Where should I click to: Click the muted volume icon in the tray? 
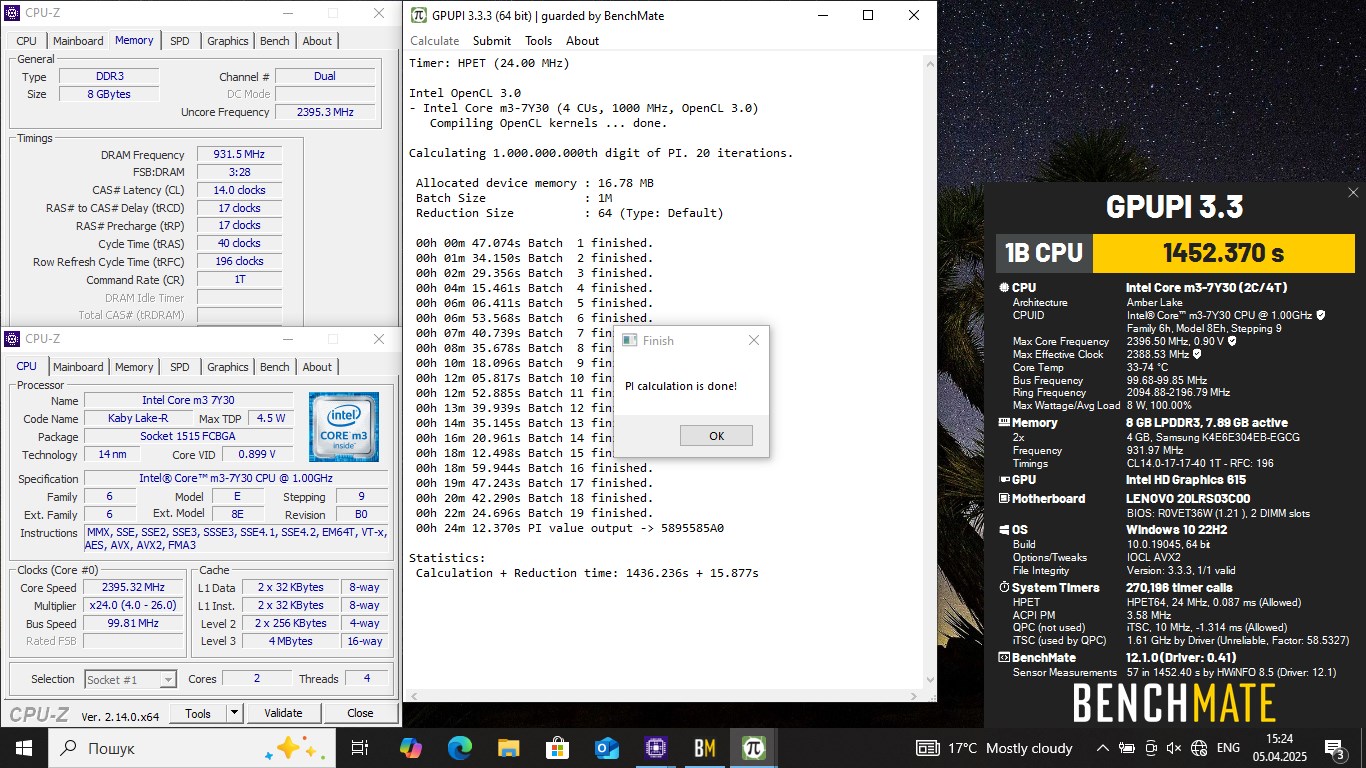coord(1174,748)
